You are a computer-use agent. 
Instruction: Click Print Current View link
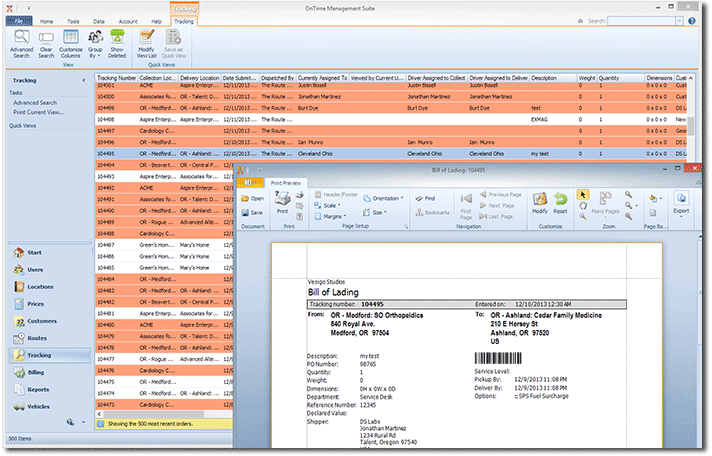(38, 112)
